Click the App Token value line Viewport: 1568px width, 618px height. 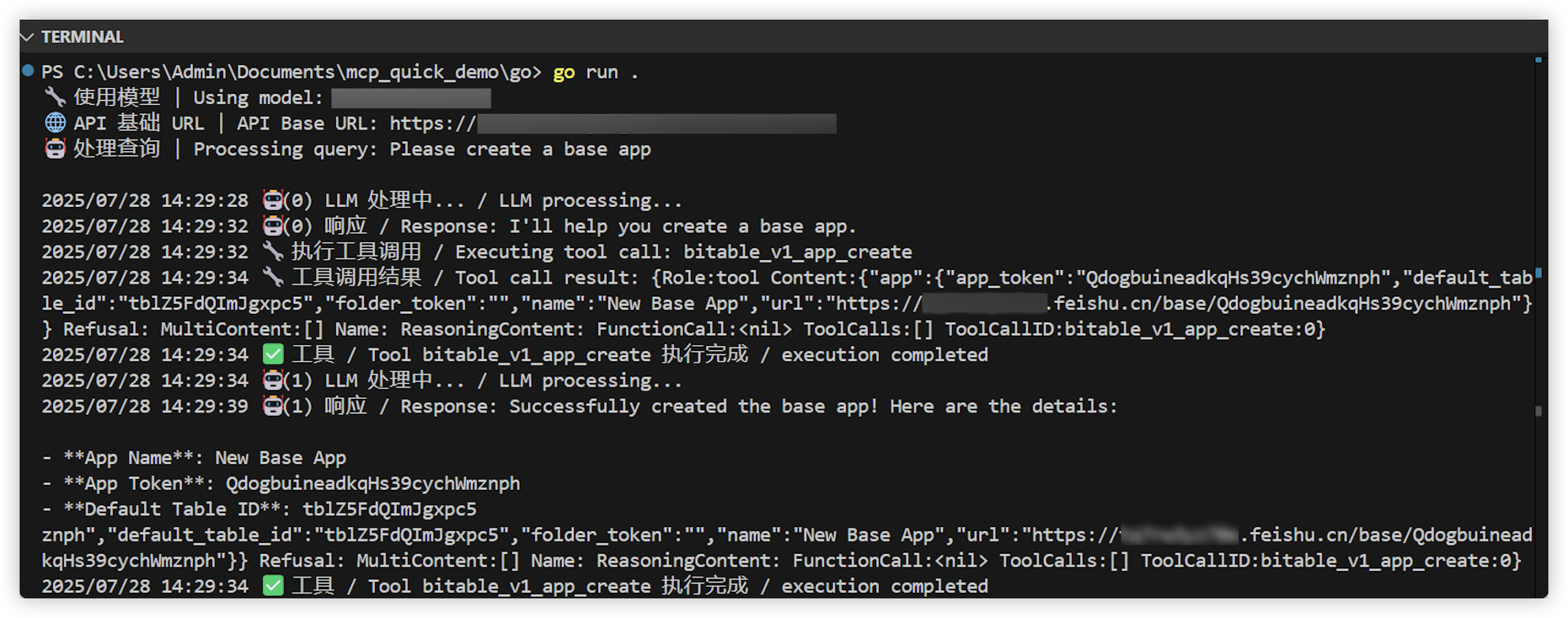(372, 483)
